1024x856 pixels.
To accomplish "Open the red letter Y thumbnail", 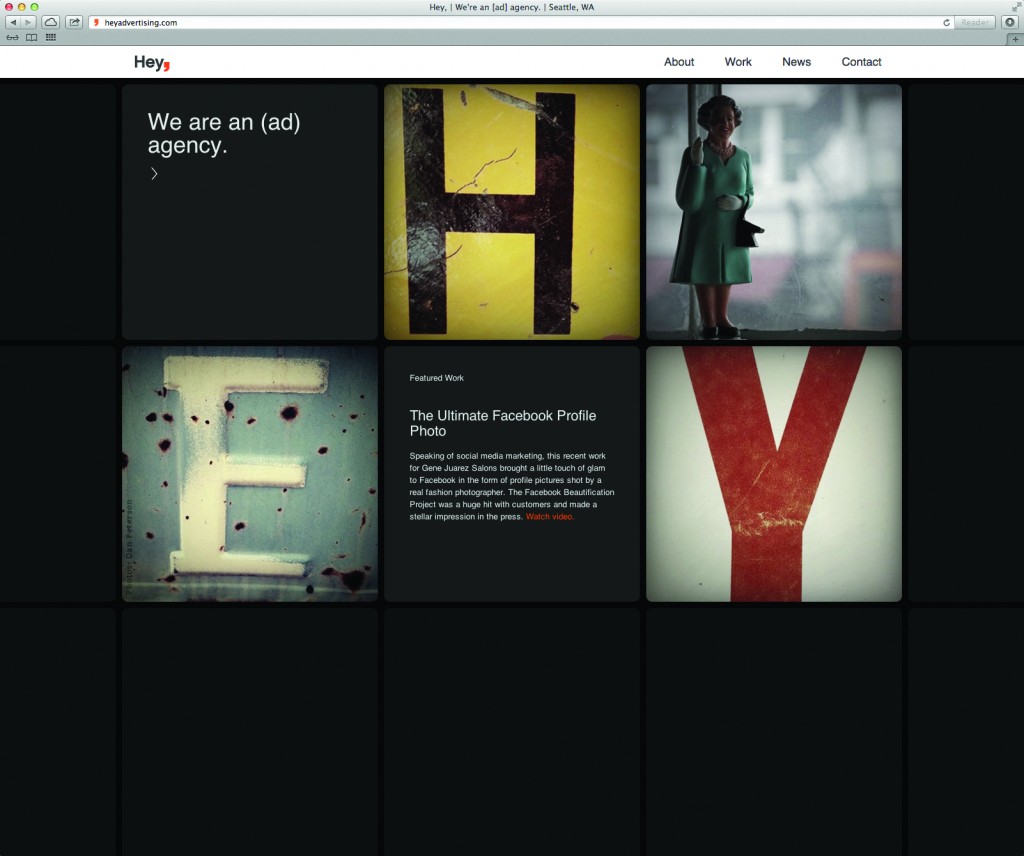I will coord(774,474).
